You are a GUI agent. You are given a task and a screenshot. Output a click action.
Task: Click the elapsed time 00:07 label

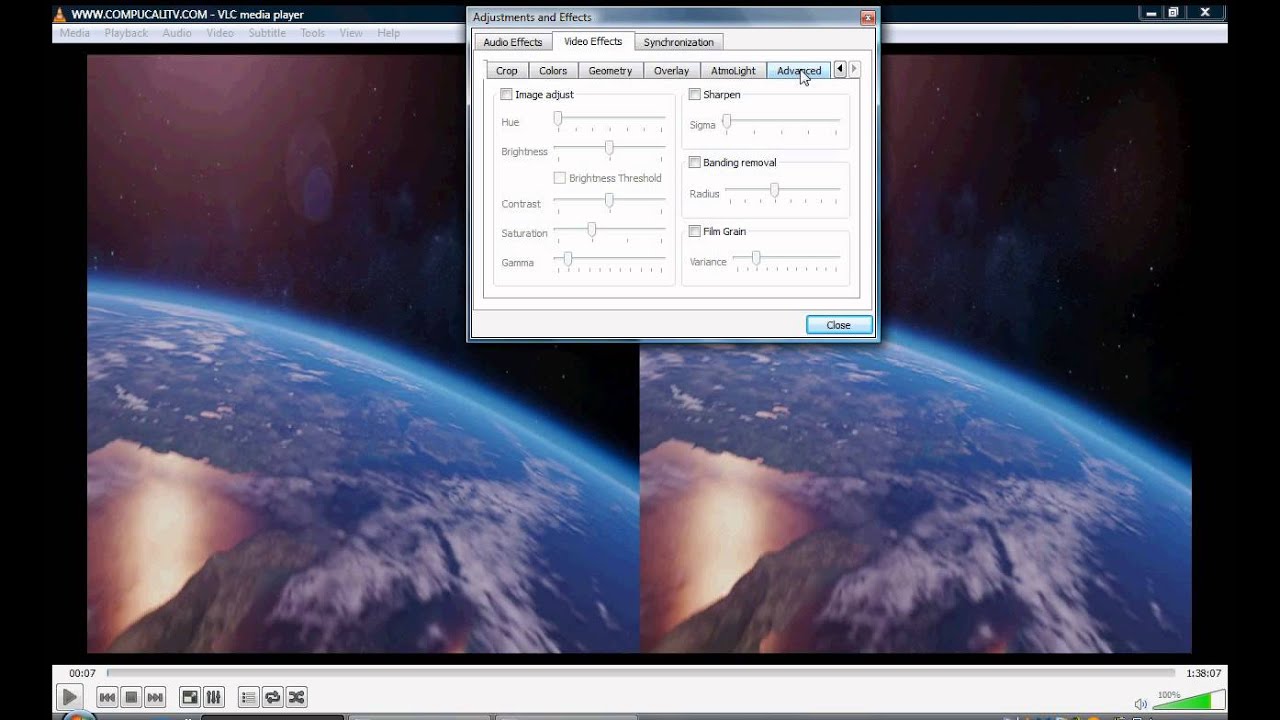click(82, 673)
